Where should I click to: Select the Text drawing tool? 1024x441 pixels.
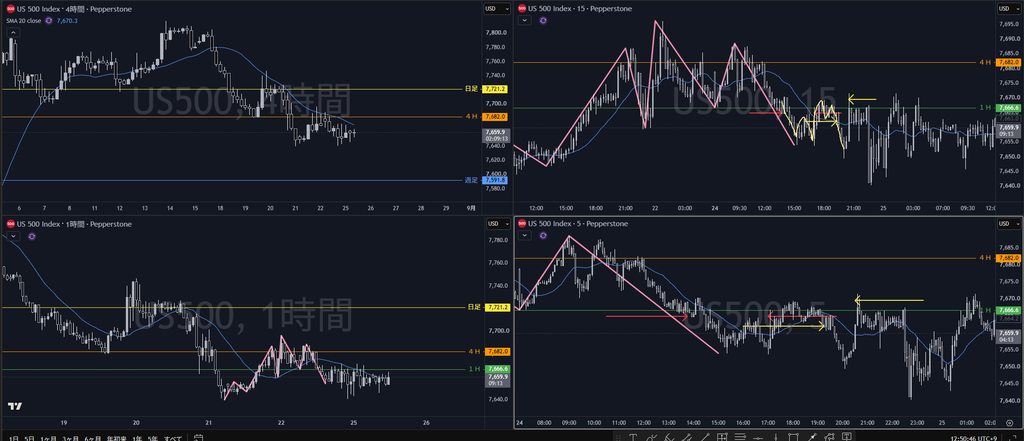click(632, 437)
